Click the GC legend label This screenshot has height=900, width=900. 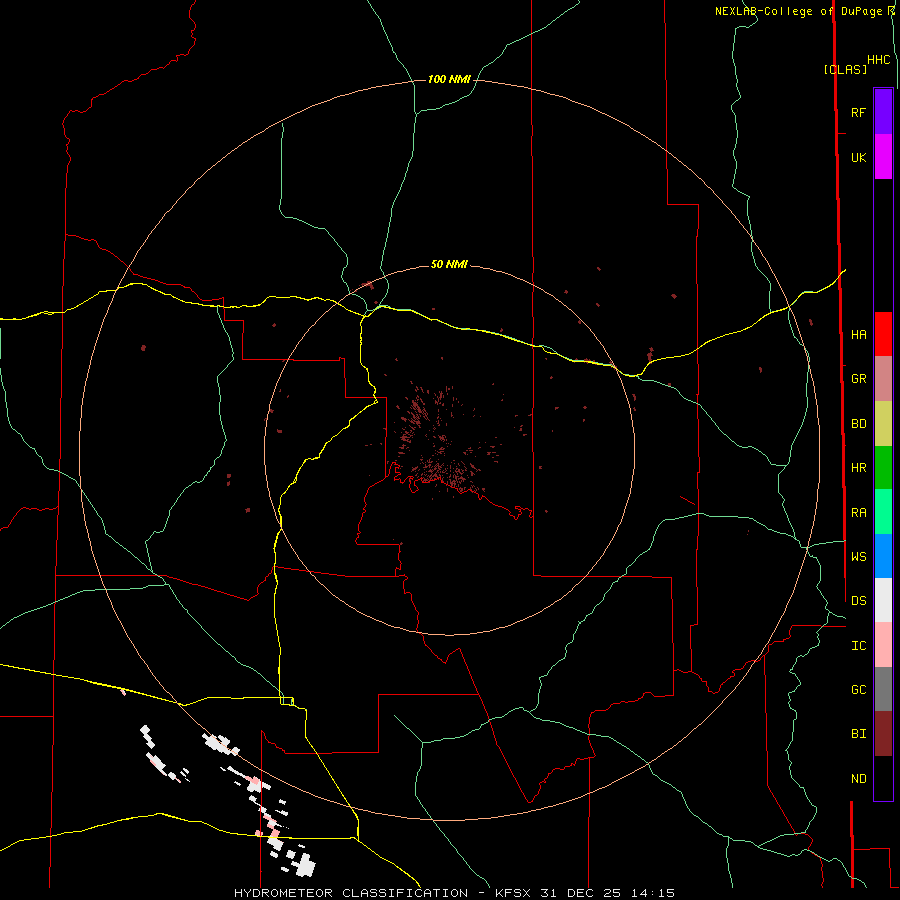coord(859,689)
